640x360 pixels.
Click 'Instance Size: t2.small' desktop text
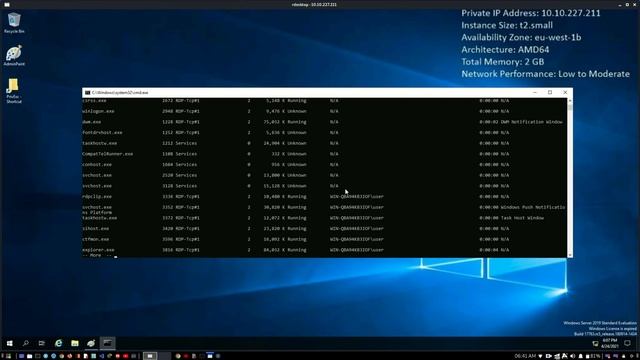(507, 25)
